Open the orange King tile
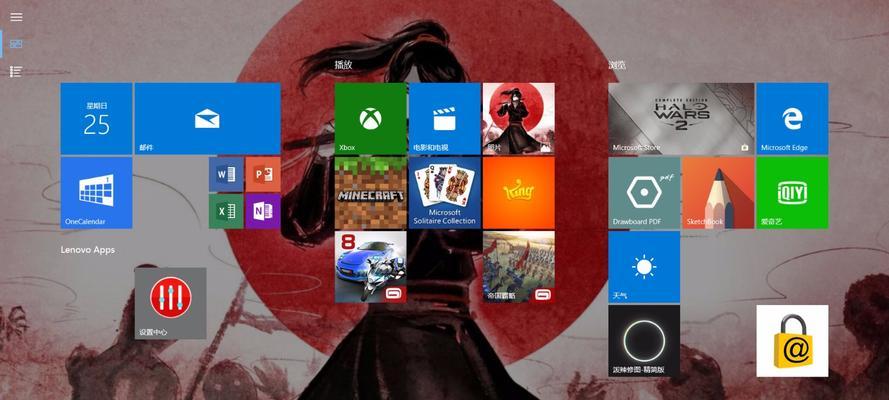This screenshot has height=400, width=889. pos(519,193)
